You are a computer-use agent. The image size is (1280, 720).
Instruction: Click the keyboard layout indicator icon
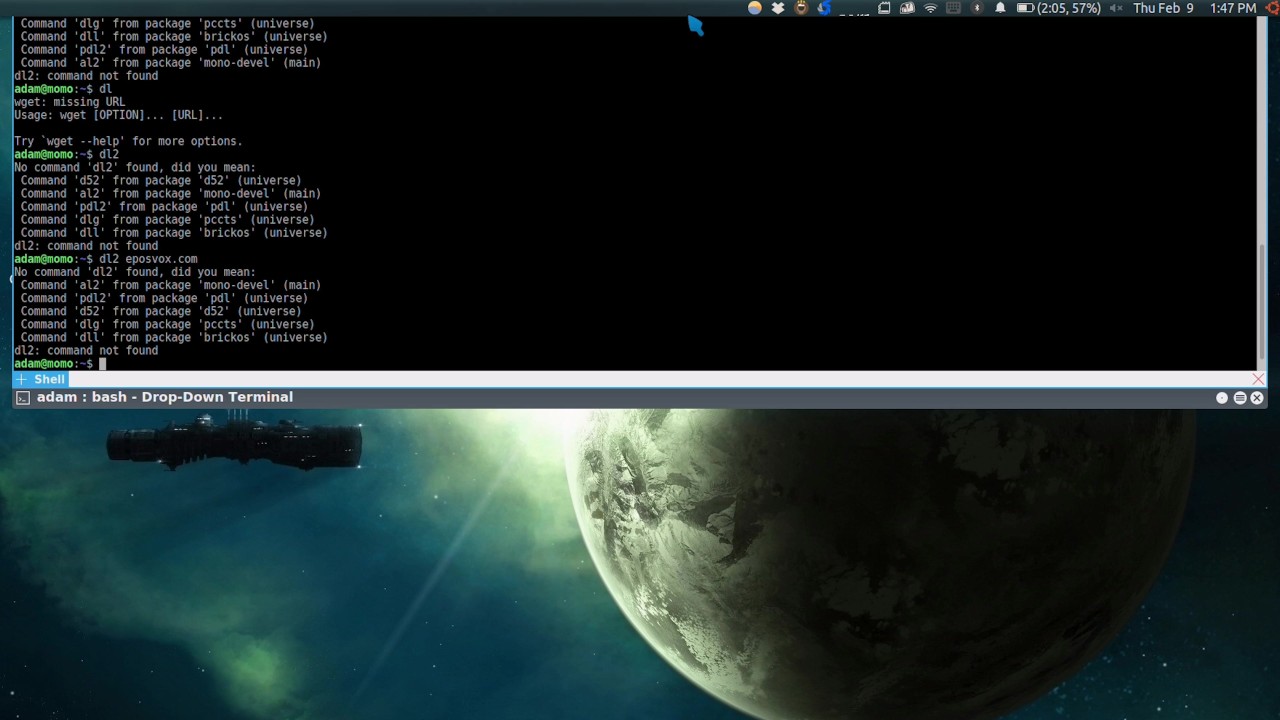(x=953, y=8)
